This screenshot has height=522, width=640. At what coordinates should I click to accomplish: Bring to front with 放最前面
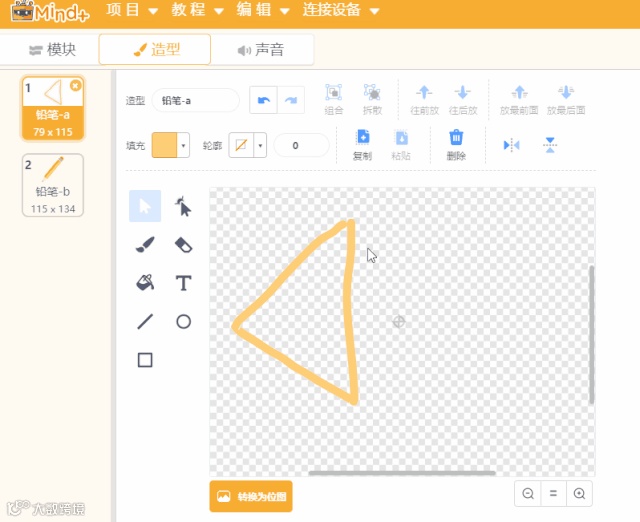tap(519, 100)
